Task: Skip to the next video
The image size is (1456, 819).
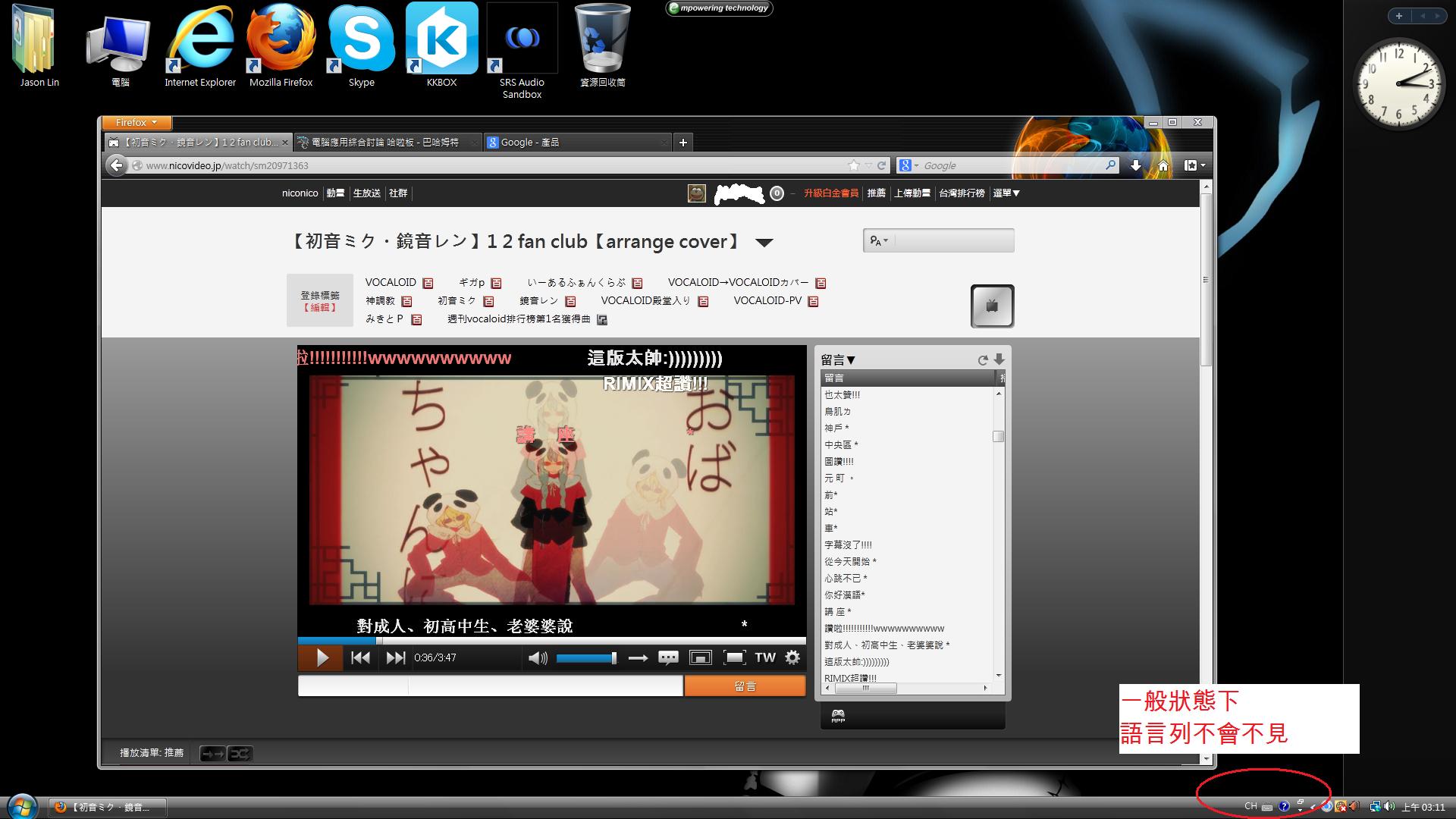Action: 395,657
